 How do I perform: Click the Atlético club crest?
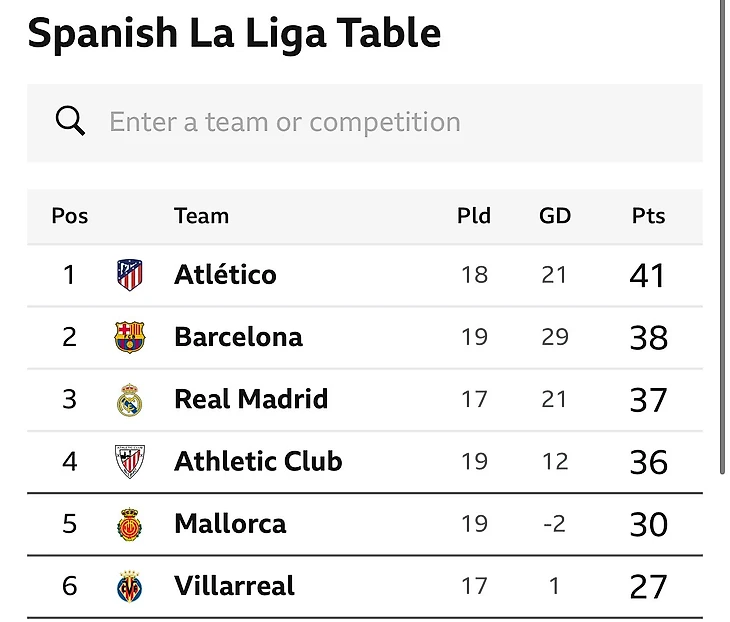130,275
